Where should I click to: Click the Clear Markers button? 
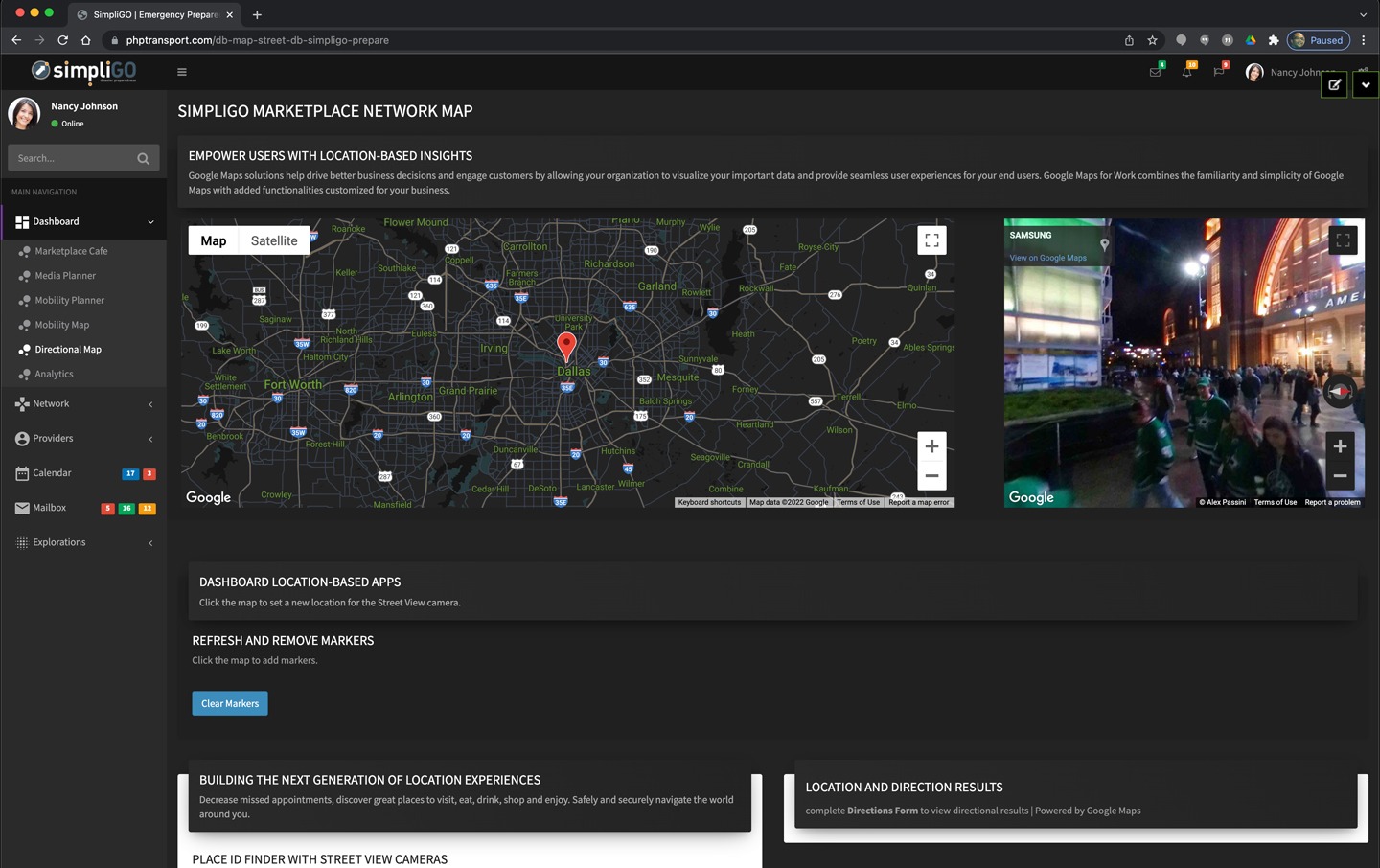[x=230, y=703]
